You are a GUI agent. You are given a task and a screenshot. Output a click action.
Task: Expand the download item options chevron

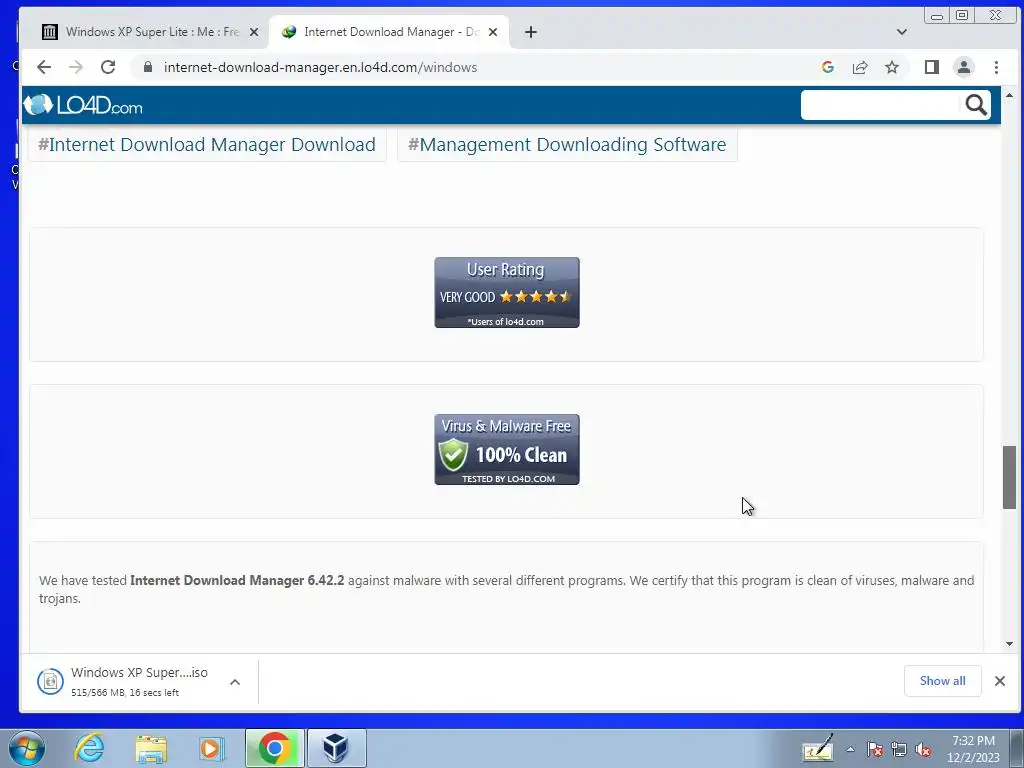[x=235, y=682]
